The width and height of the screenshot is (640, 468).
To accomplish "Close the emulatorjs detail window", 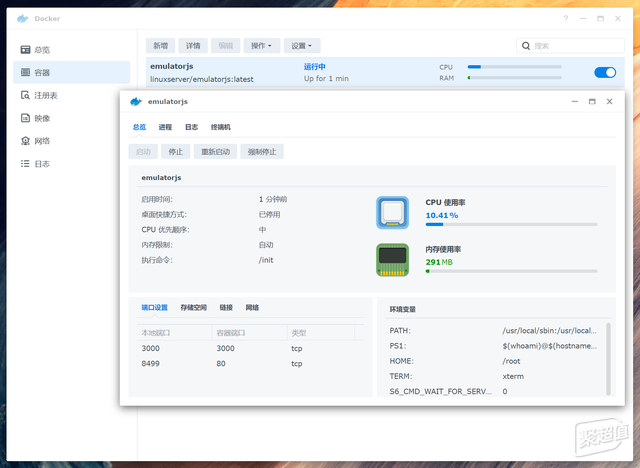I will pos(609,102).
